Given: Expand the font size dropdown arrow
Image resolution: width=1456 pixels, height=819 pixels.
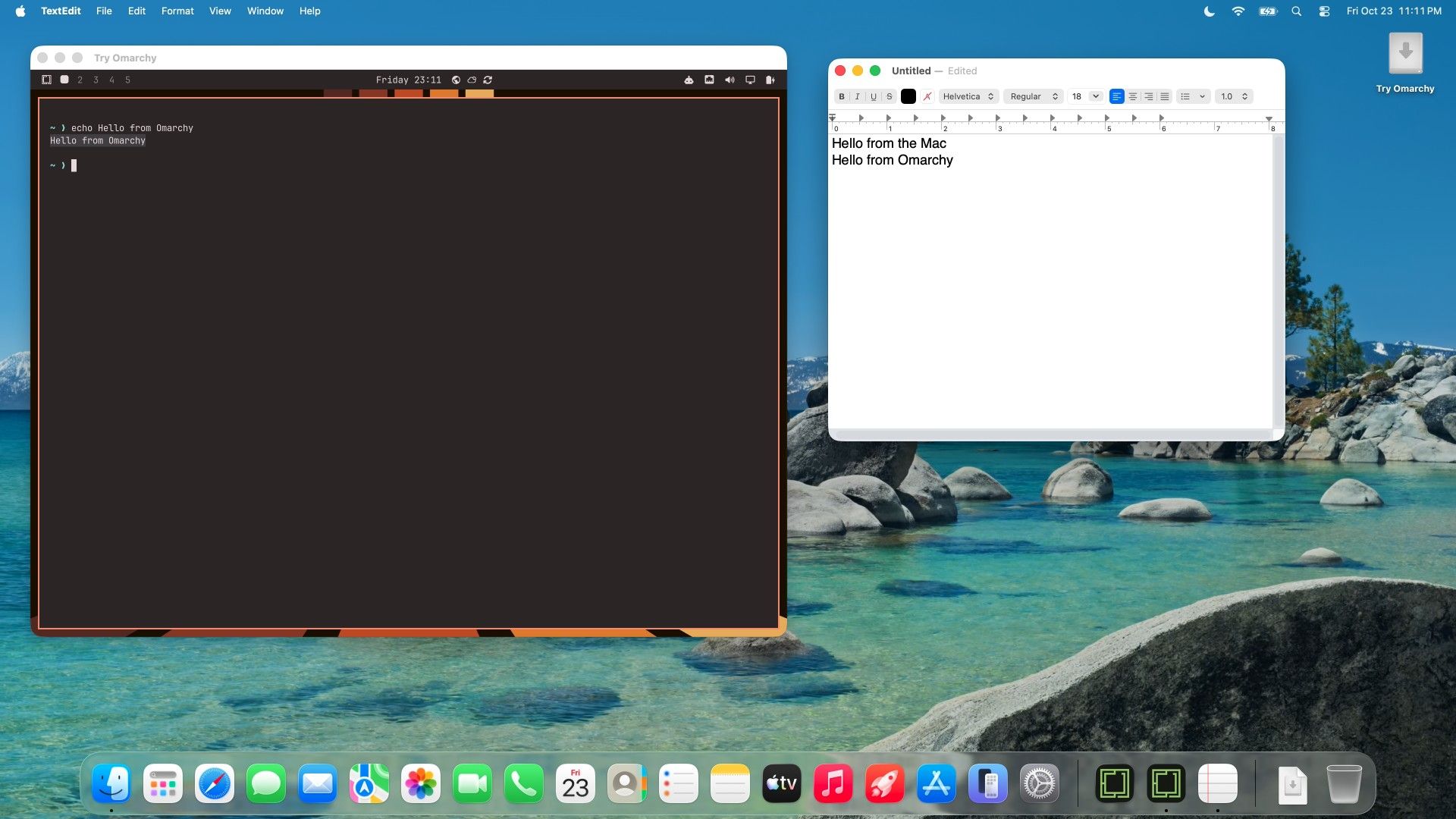Looking at the screenshot, I should click(1096, 96).
